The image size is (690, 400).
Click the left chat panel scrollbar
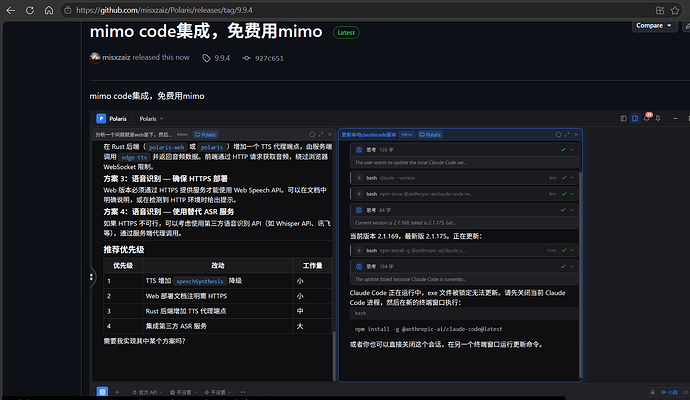coord(334,356)
